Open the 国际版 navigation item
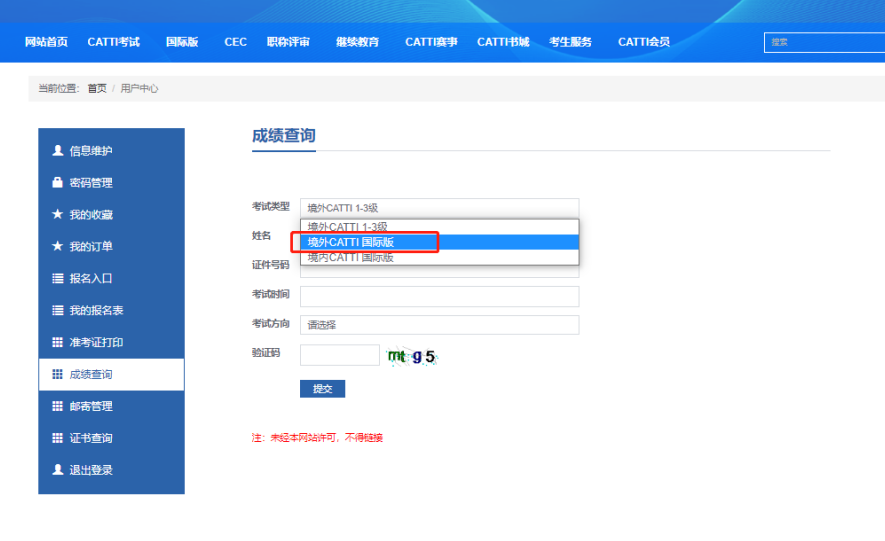885x541 pixels. tap(182, 42)
